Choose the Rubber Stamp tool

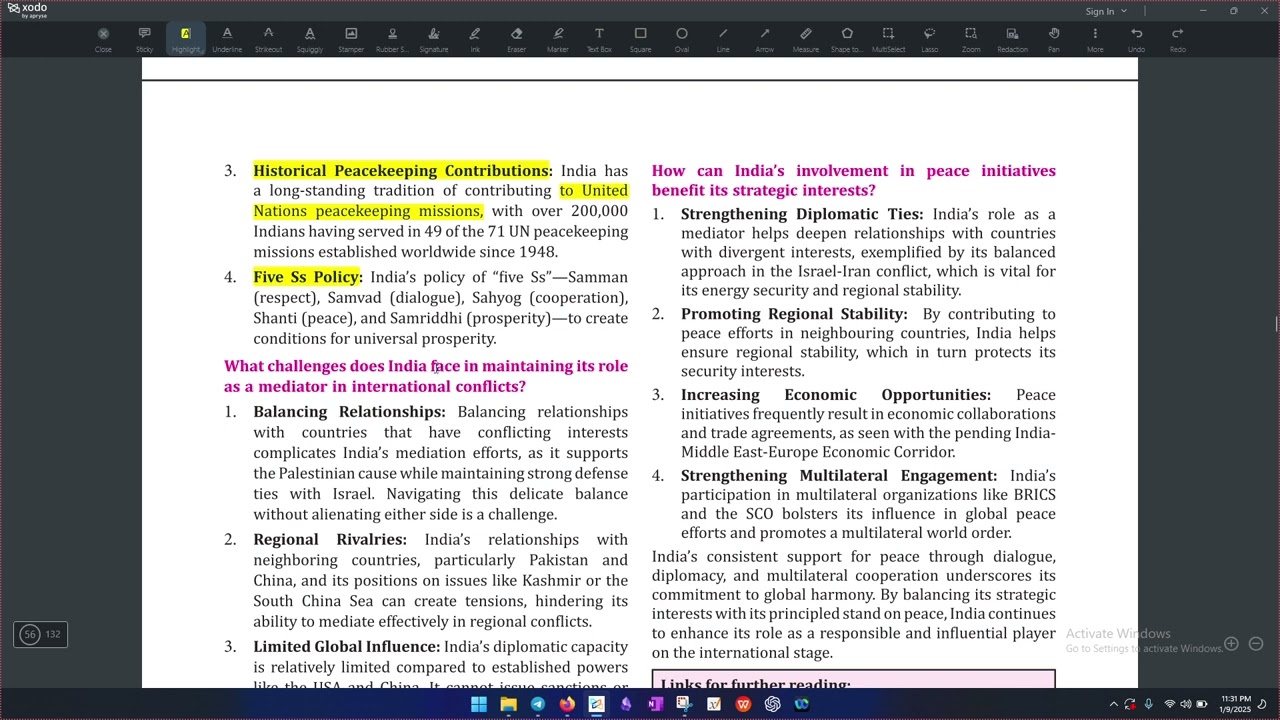[392, 39]
